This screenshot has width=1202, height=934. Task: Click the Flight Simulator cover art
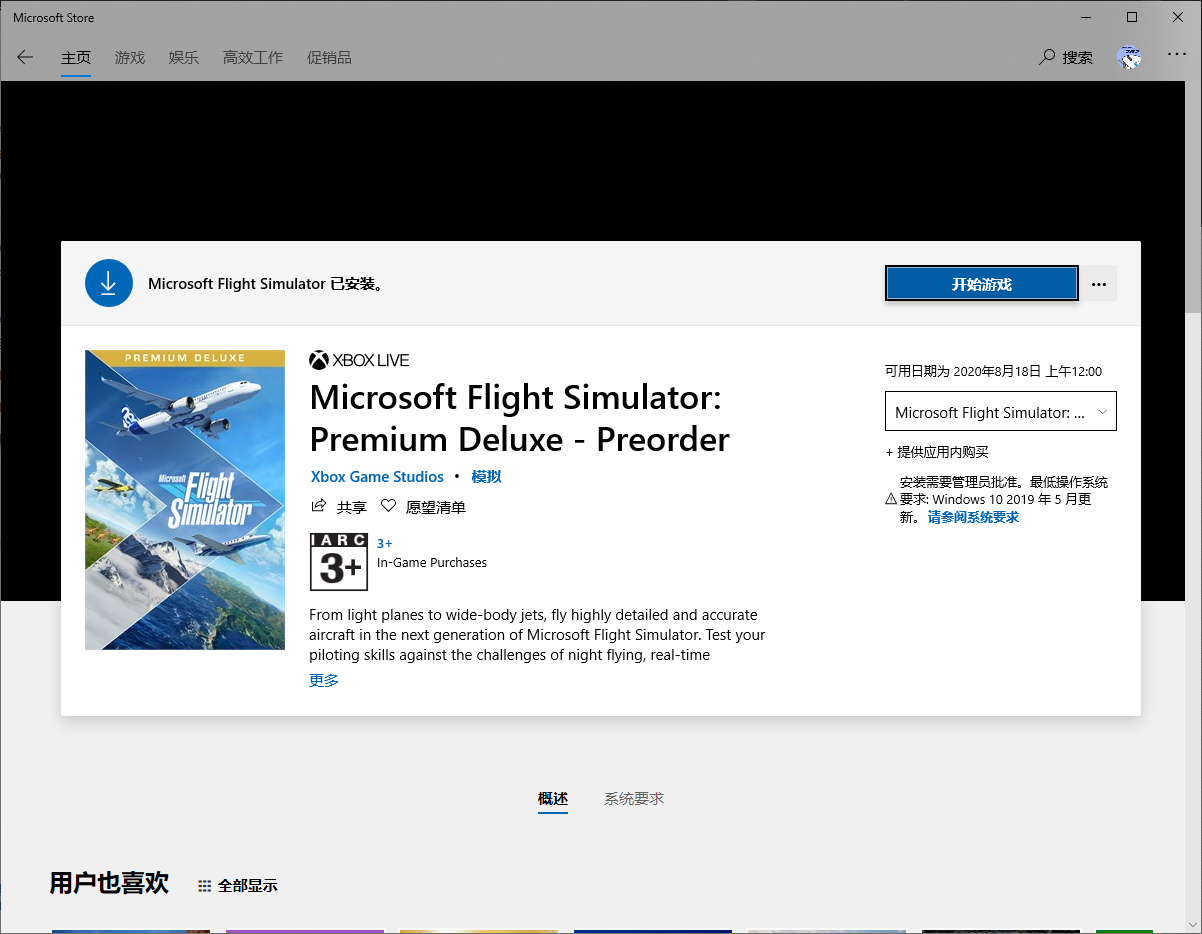click(x=185, y=500)
